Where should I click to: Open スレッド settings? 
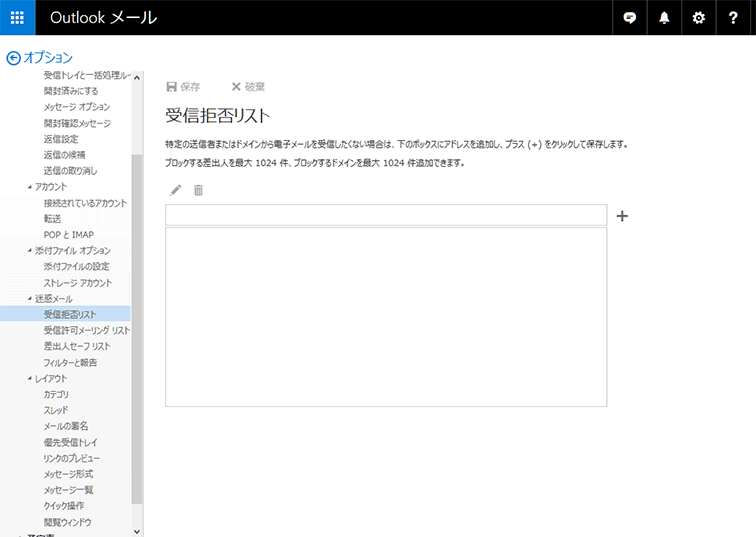pos(56,410)
